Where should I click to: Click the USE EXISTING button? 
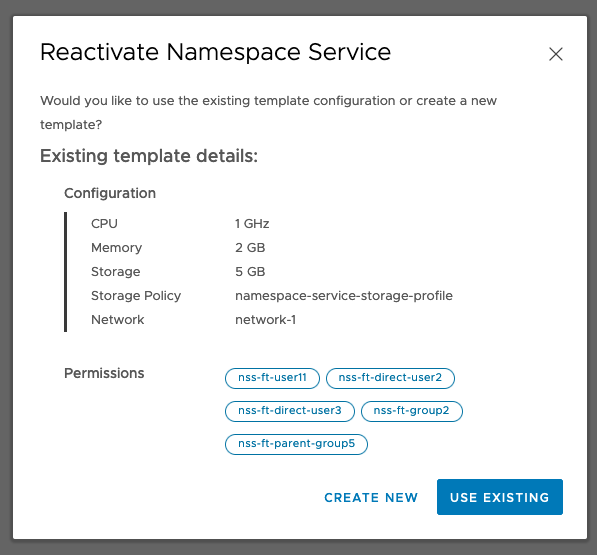(x=500, y=497)
